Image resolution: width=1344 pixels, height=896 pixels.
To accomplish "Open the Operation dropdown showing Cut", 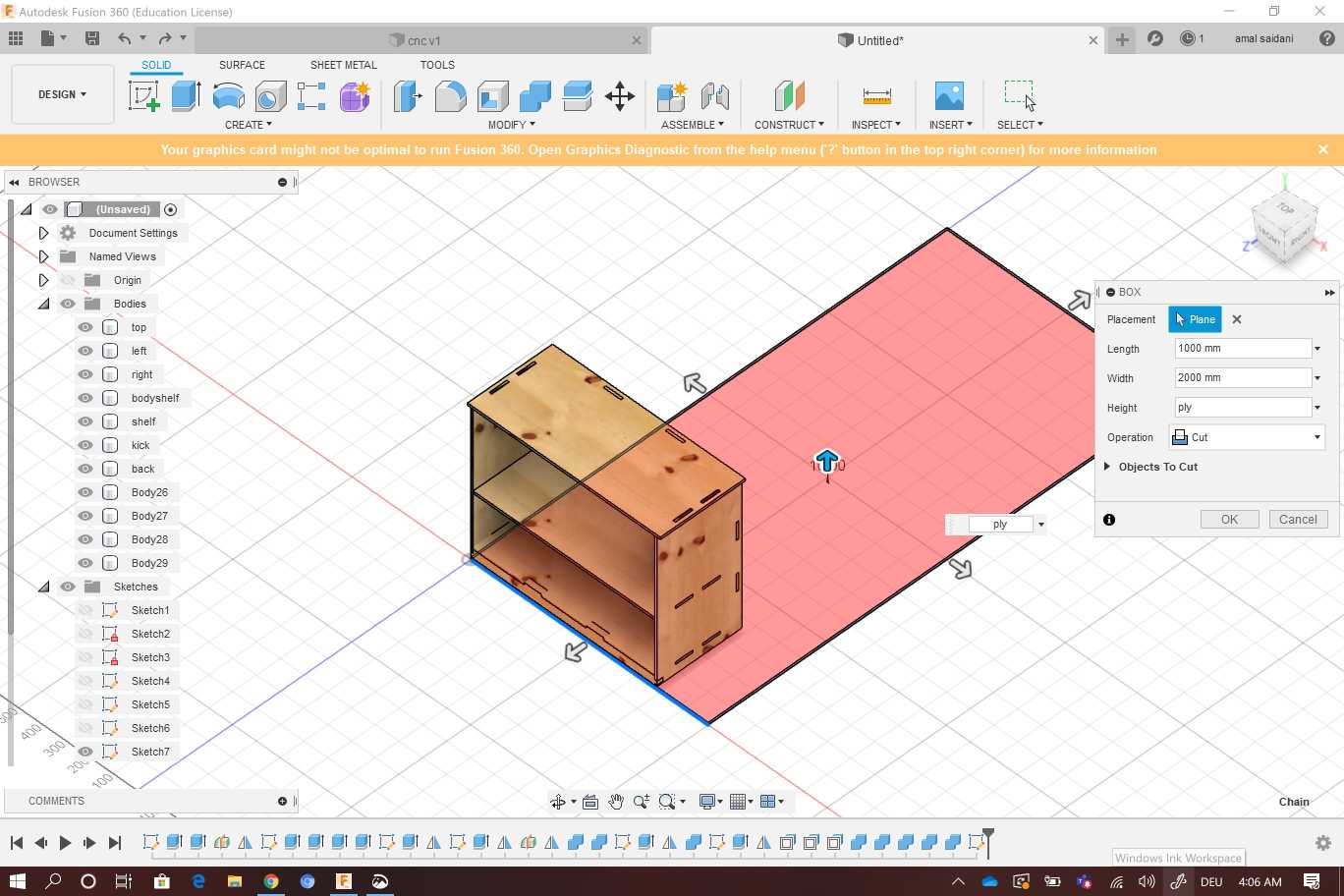I will tap(1247, 437).
